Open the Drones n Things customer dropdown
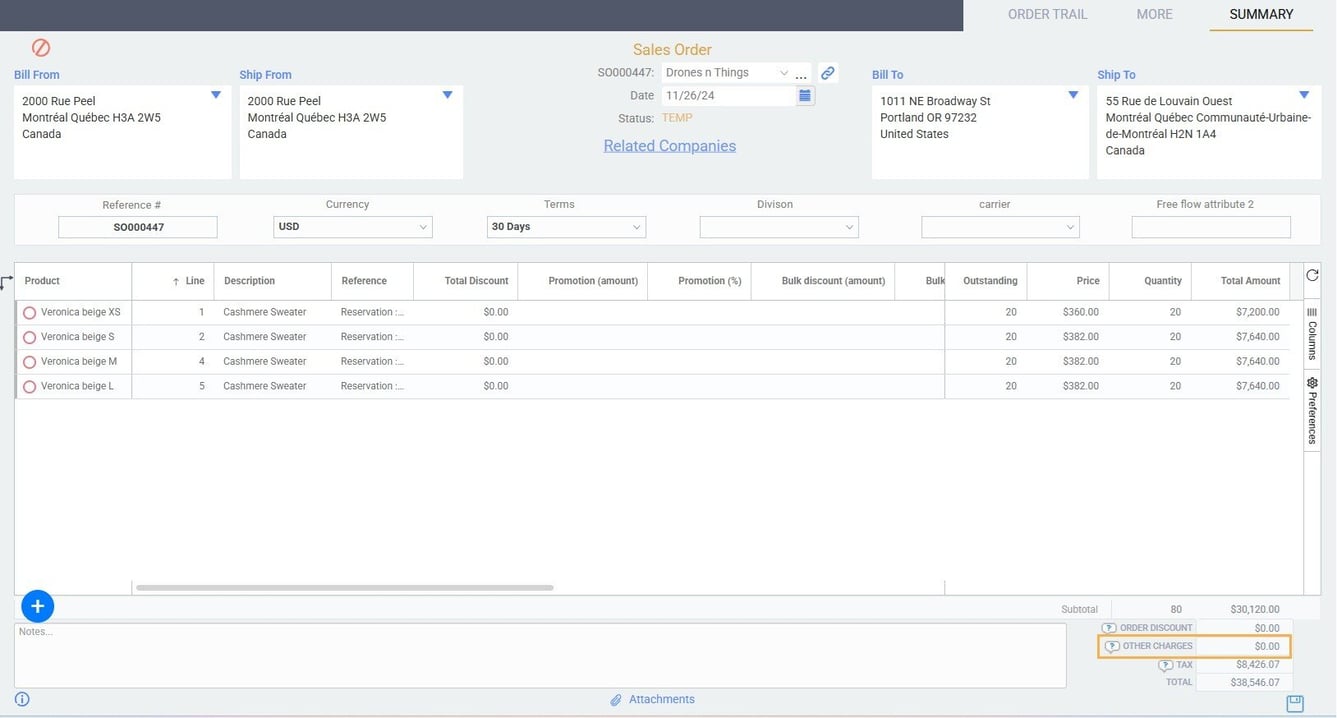This screenshot has height=718, width=1337. pyautogui.click(x=783, y=73)
